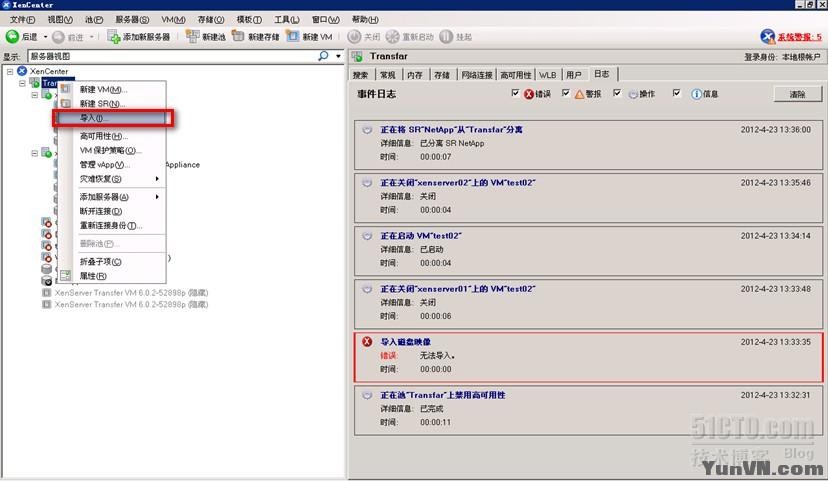Click the magnifier search icon in the view box

click(x=323, y=55)
